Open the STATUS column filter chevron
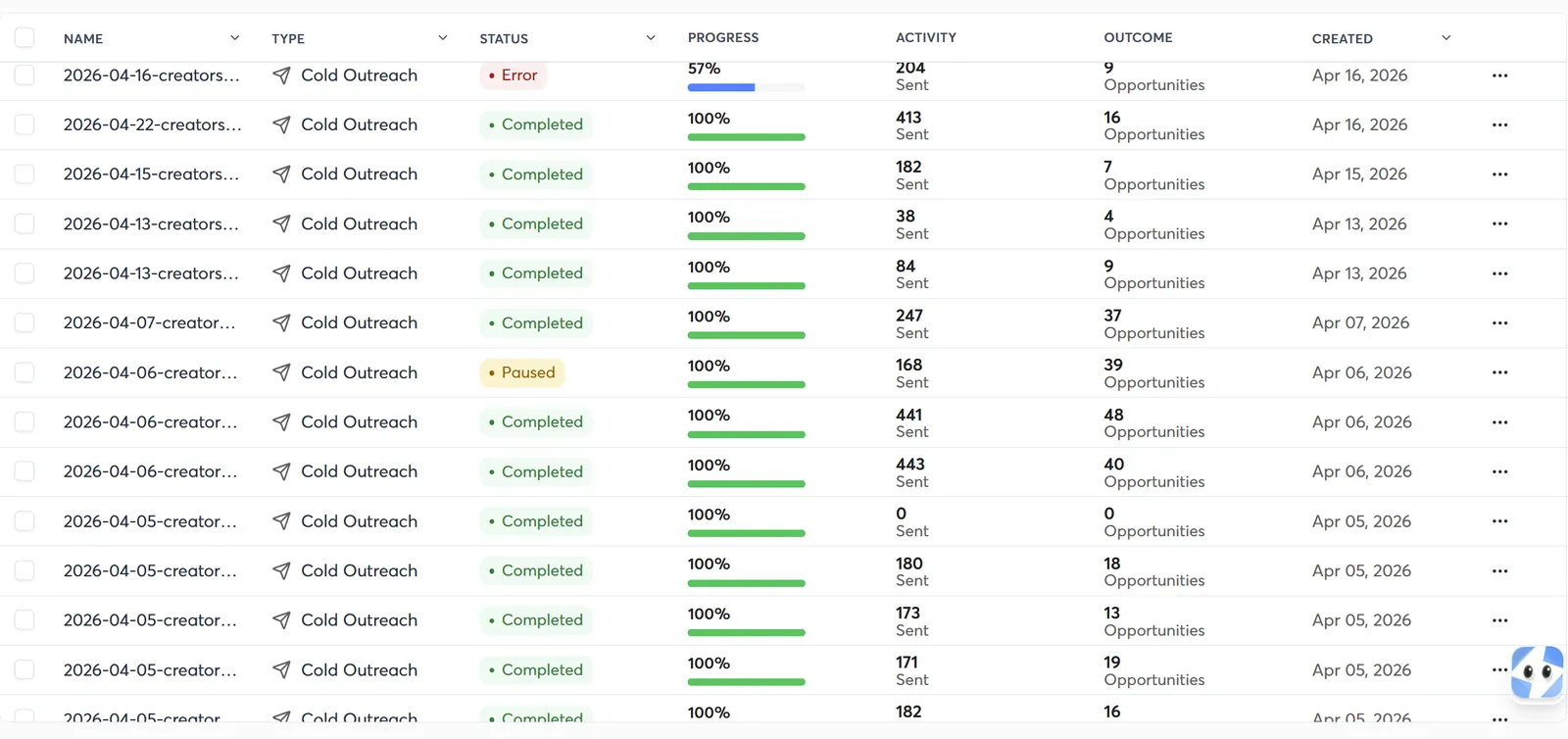 (651, 38)
